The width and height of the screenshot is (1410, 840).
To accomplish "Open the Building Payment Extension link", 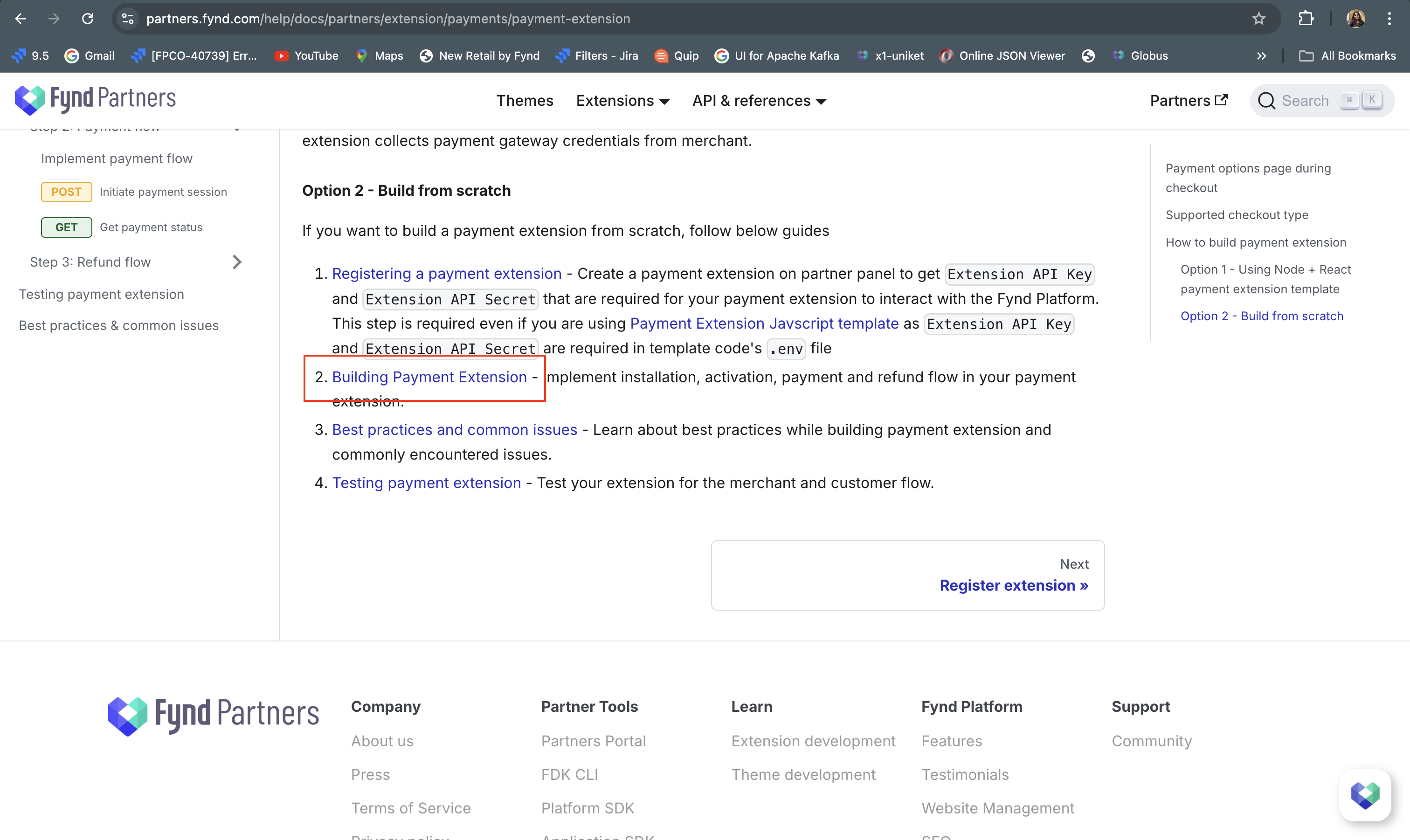I will (429, 377).
